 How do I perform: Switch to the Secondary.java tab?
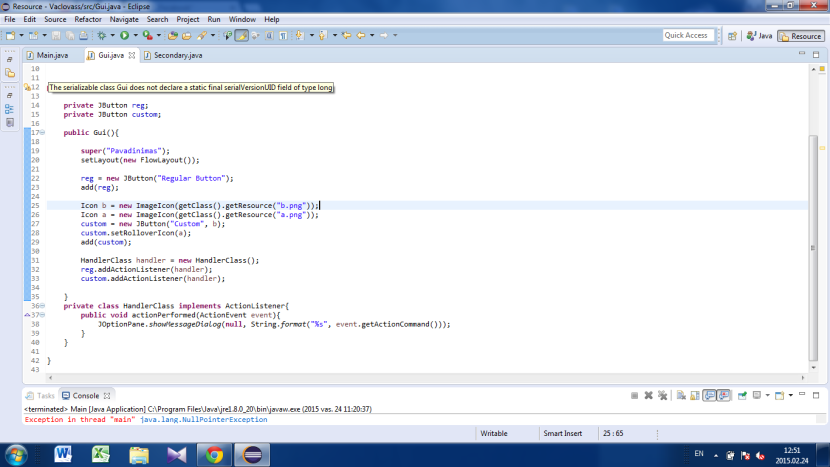(x=177, y=55)
